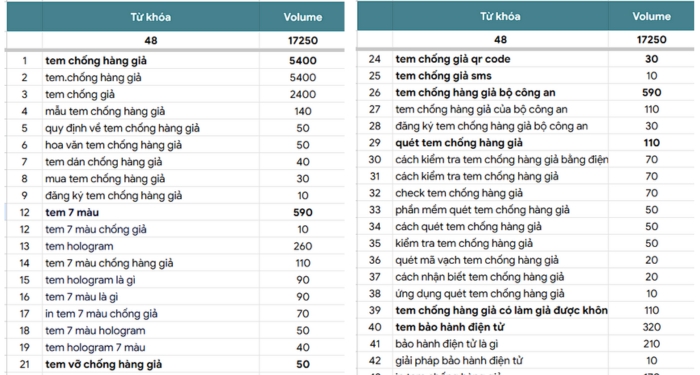Click the left 'Từ khóa' column header
Viewport: 700px width, 375px height.
(151, 17)
